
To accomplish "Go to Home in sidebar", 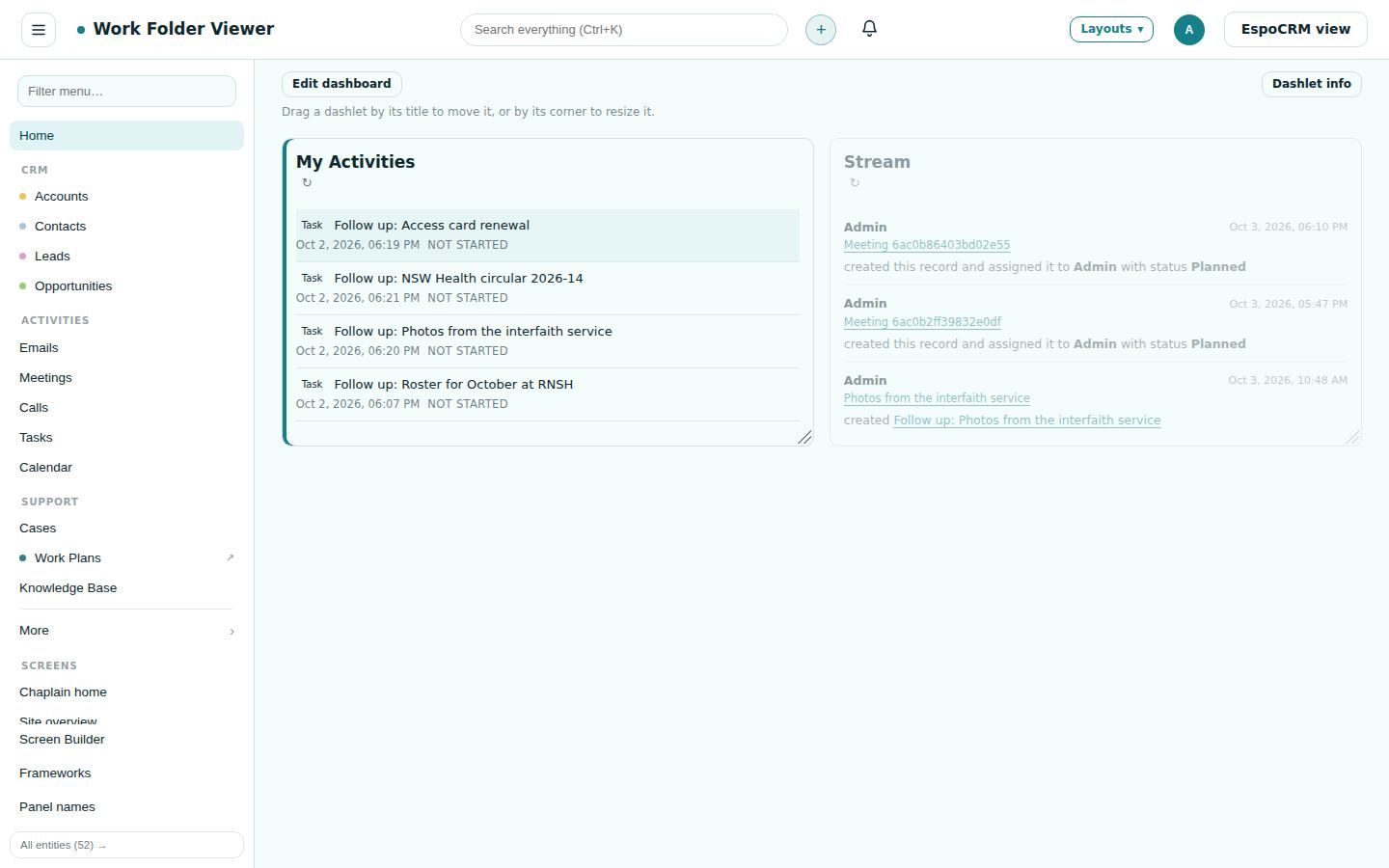I will click(126, 136).
